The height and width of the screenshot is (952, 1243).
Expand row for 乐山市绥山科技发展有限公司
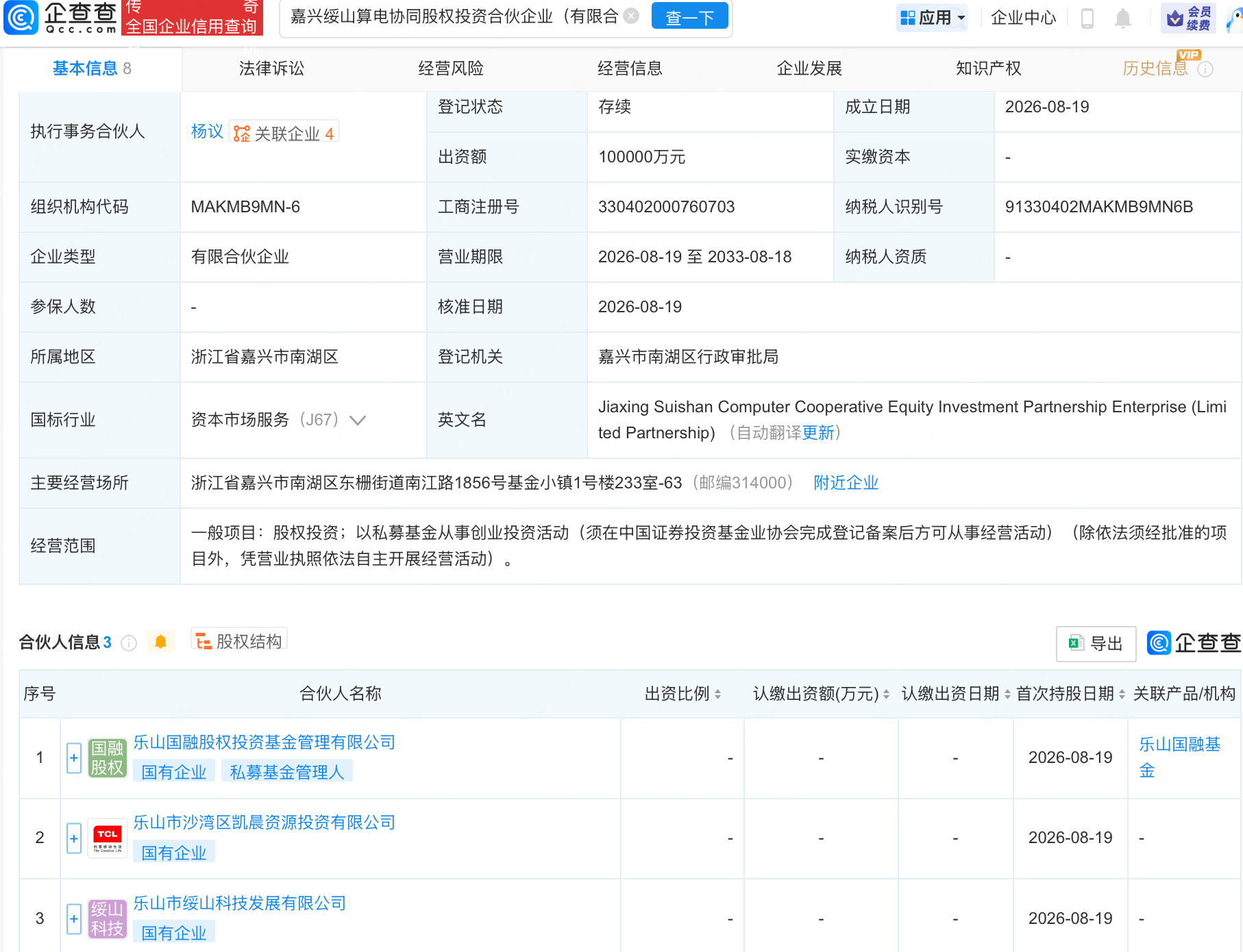point(74,918)
